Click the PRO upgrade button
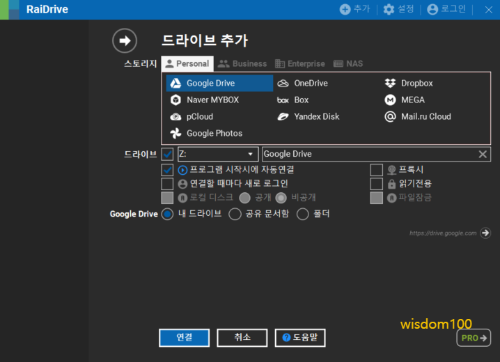Screen dimensions: 500x362 click(474, 338)
